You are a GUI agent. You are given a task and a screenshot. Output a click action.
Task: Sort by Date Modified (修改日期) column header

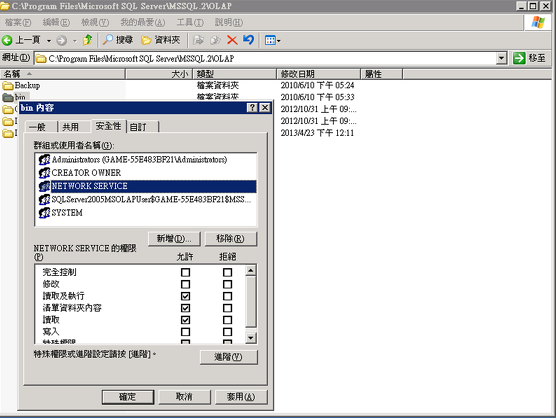click(318, 74)
